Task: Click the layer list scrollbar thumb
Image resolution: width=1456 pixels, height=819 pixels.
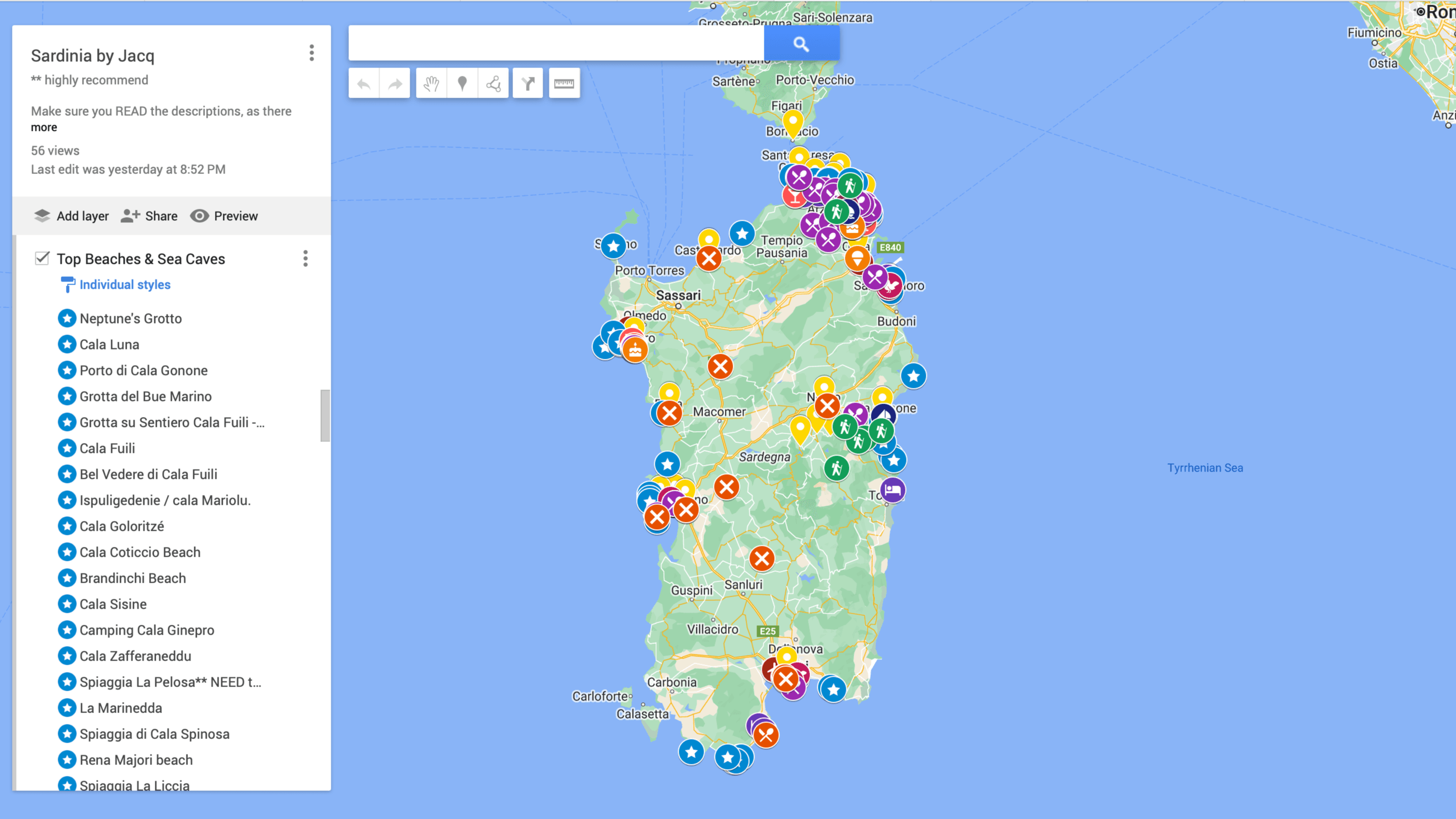Action: 325,415
